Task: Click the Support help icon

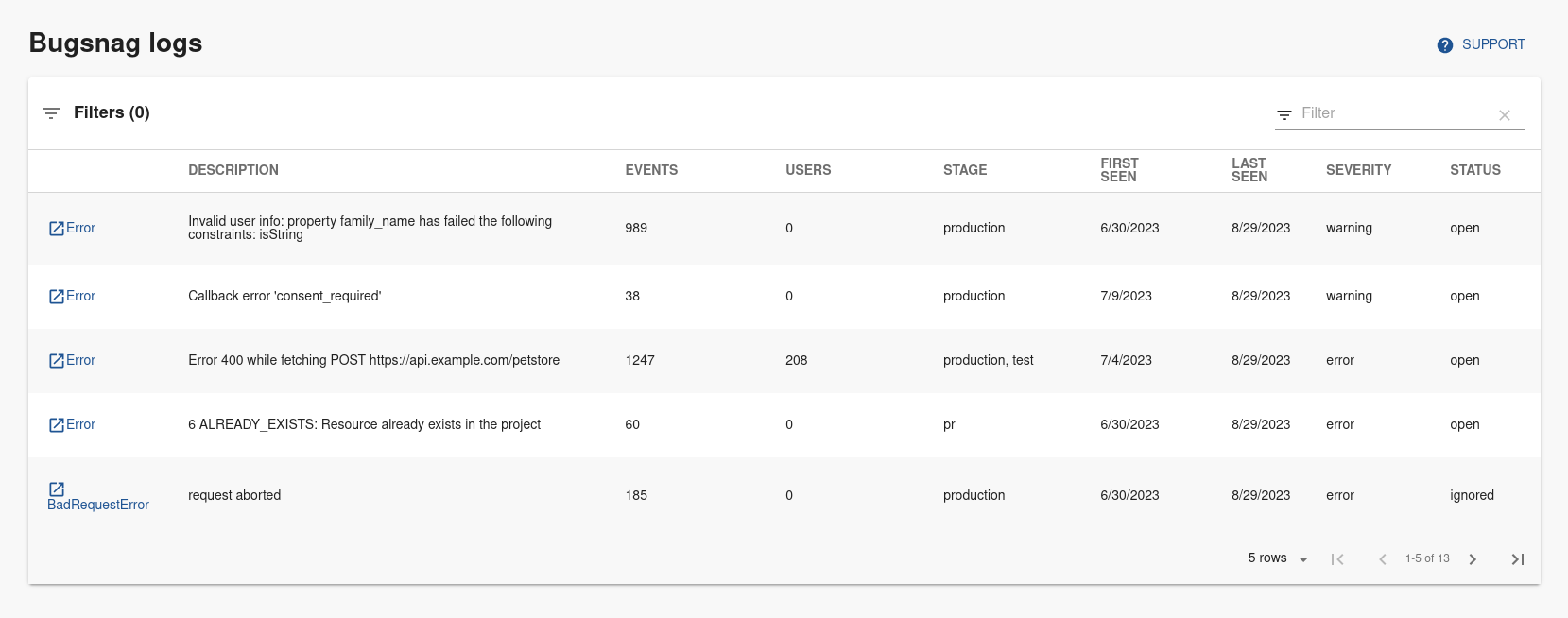Action: tap(1444, 45)
